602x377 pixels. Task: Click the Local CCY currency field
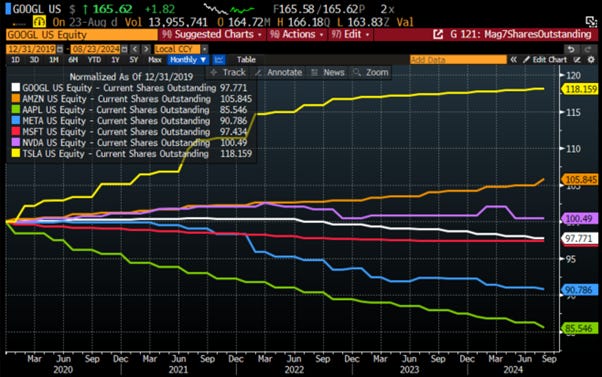click(177, 49)
